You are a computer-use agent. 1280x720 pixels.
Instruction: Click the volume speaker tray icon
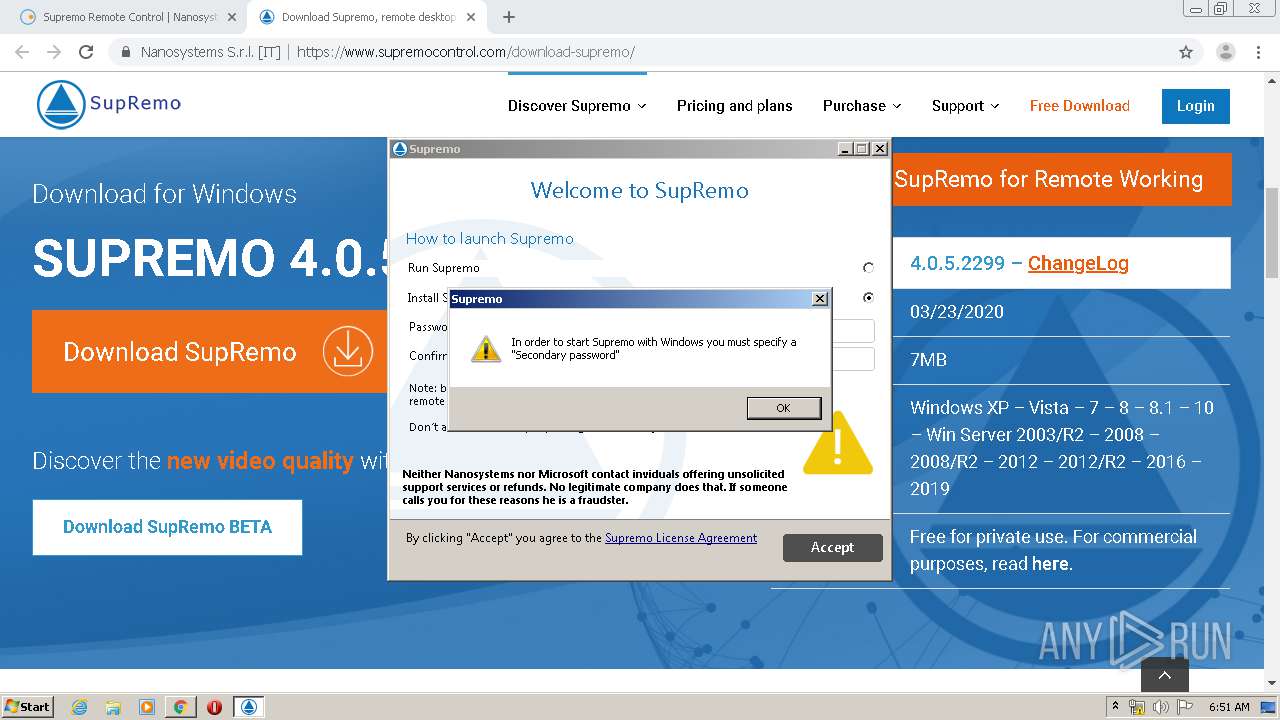coord(1161,707)
